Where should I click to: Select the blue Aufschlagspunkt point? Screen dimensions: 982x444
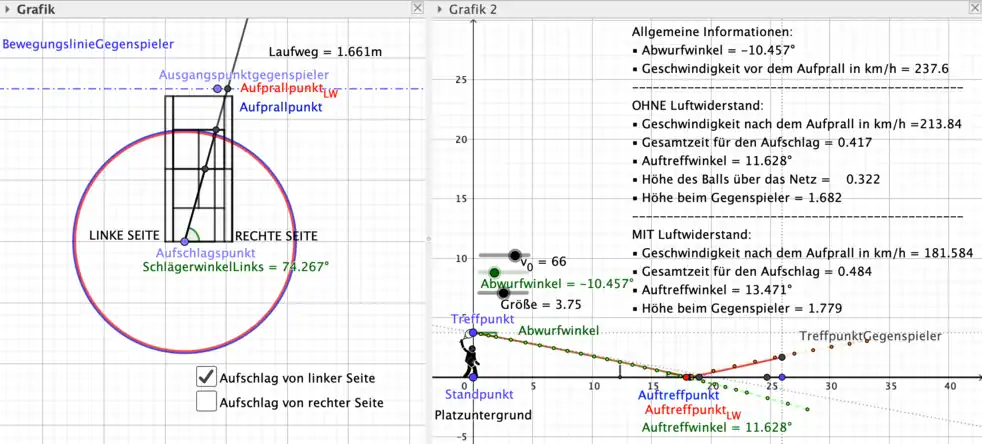[185, 241]
